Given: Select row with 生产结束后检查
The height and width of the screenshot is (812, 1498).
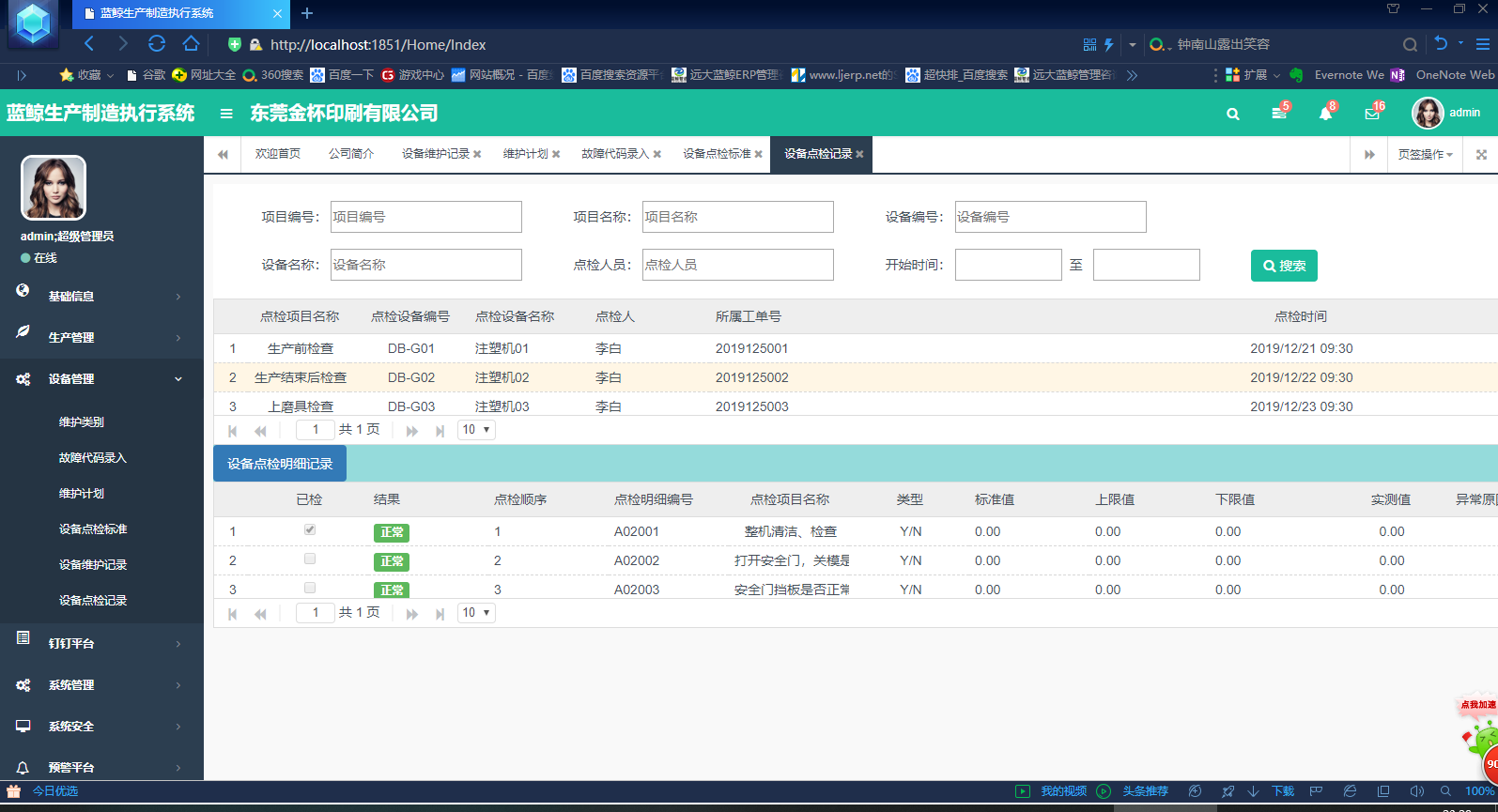Looking at the screenshot, I should (855, 377).
